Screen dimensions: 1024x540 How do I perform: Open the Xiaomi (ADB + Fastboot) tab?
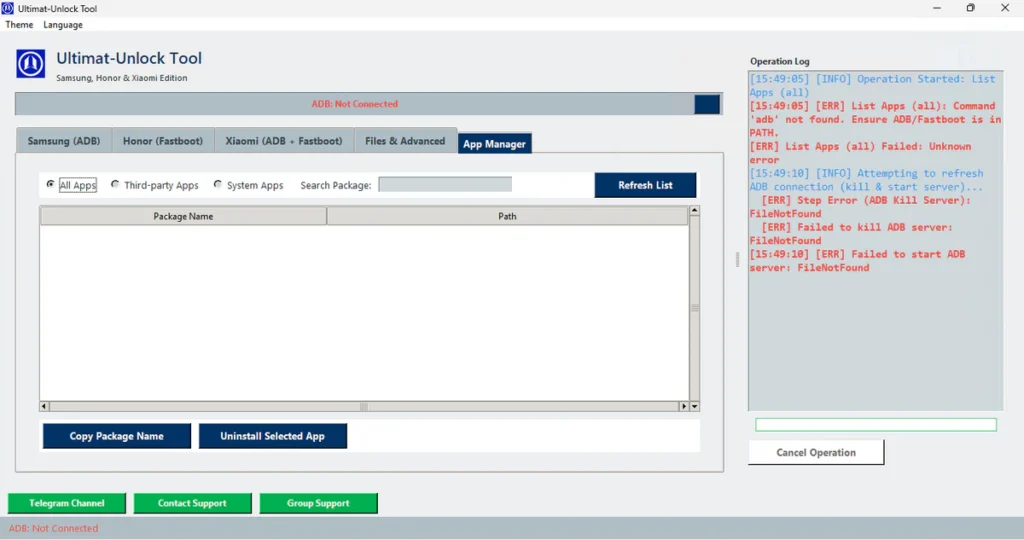click(x=284, y=141)
